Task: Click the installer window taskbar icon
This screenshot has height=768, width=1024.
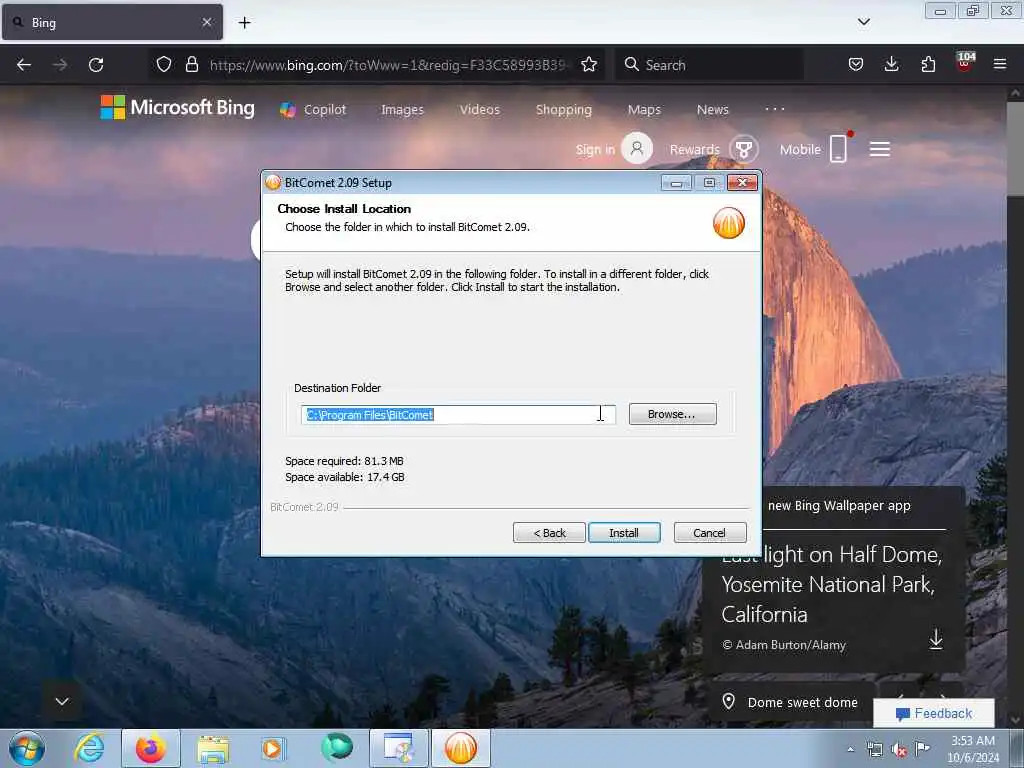Action: click(398, 748)
